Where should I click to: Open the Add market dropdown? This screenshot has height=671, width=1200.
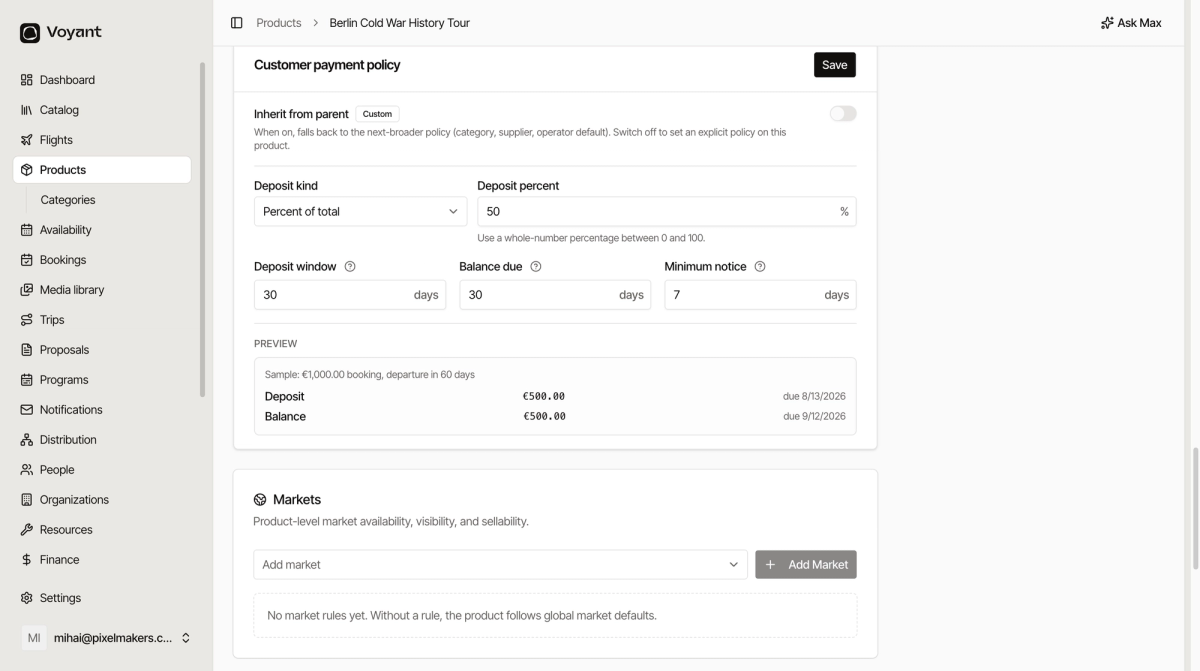click(500, 565)
